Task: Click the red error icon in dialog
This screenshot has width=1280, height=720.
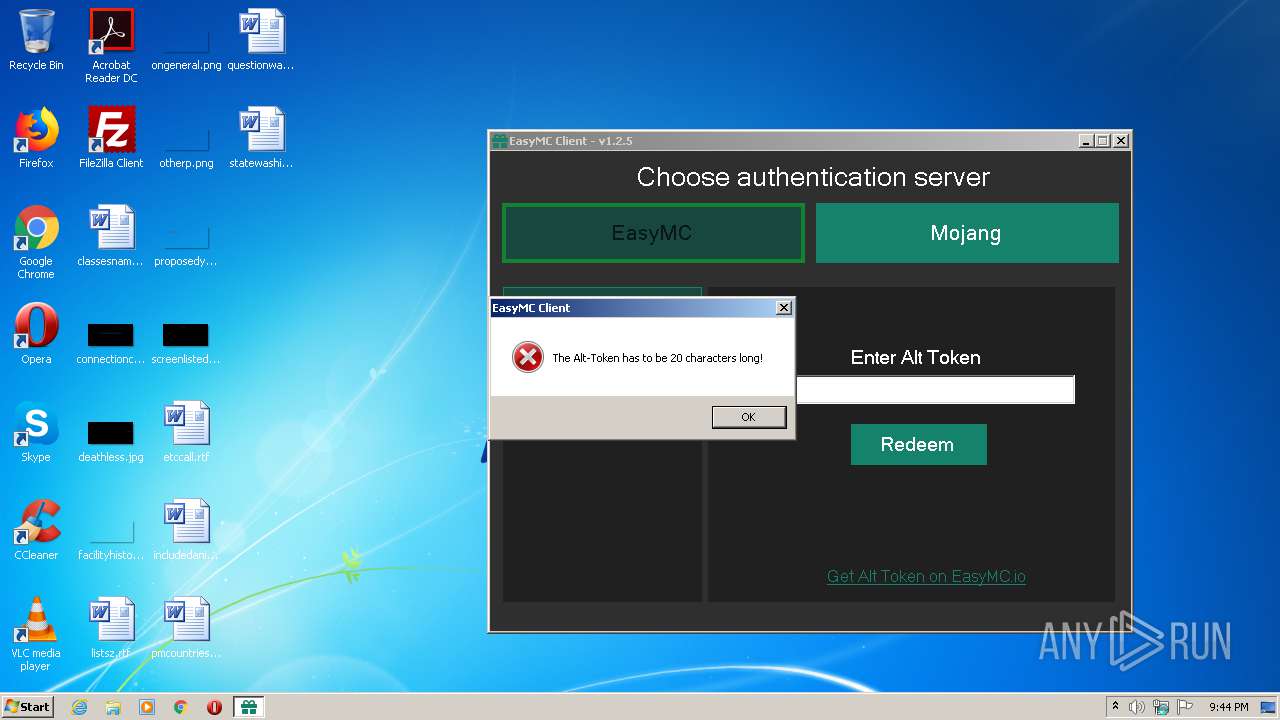Action: tap(527, 357)
